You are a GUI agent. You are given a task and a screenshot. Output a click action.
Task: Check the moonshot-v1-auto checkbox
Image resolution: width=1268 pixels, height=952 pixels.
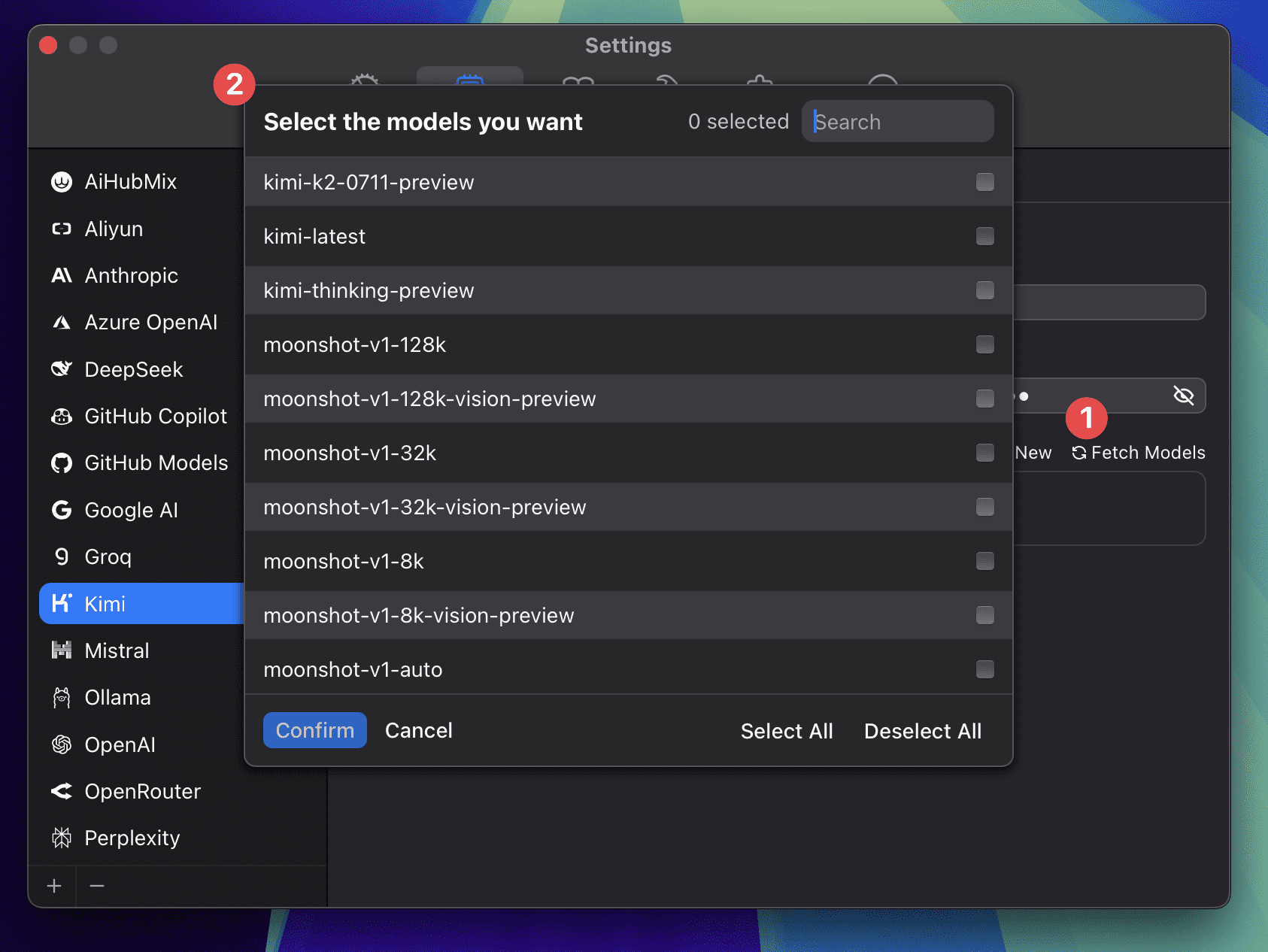(x=985, y=669)
